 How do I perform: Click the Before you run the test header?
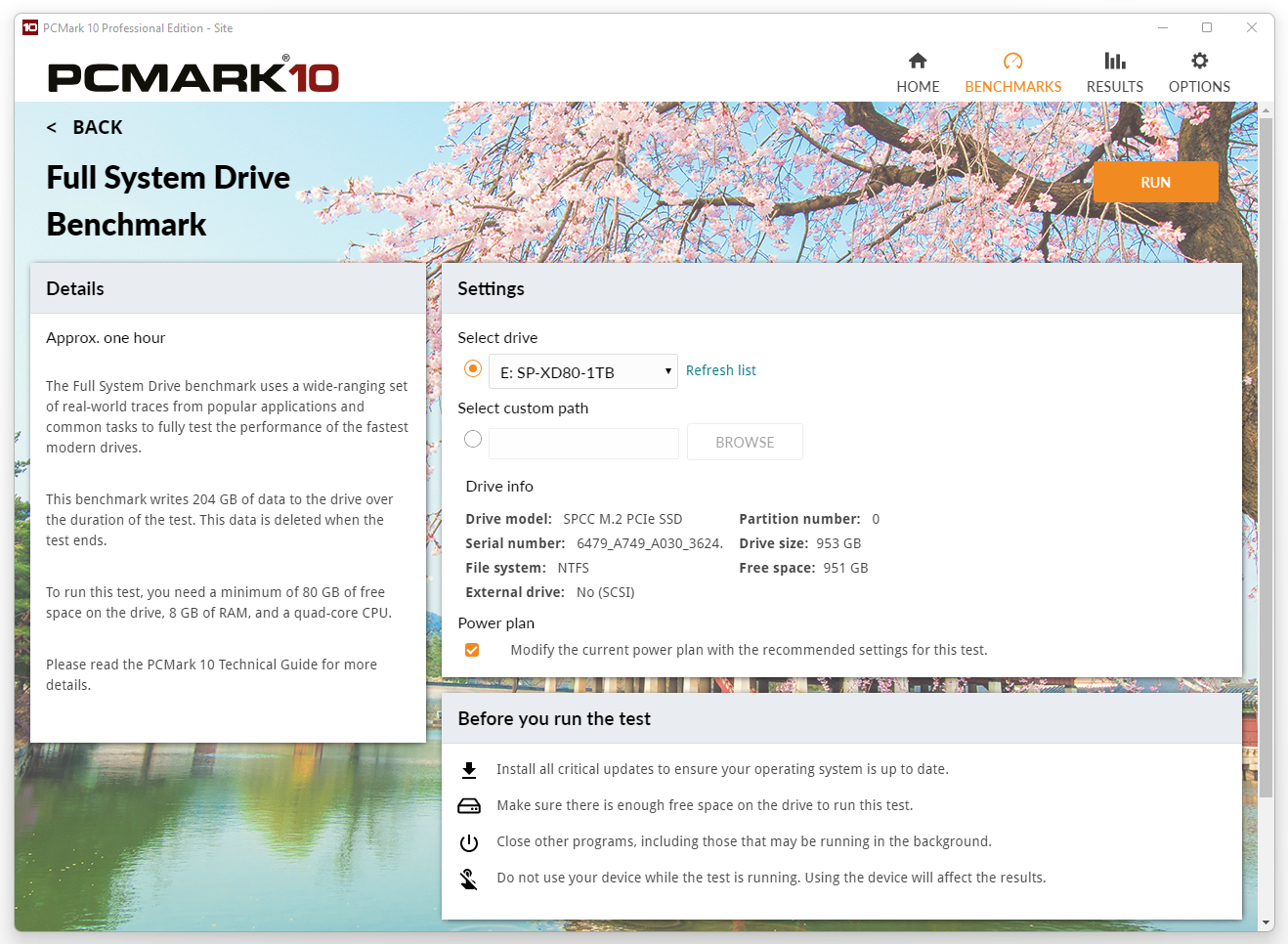(x=841, y=718)
